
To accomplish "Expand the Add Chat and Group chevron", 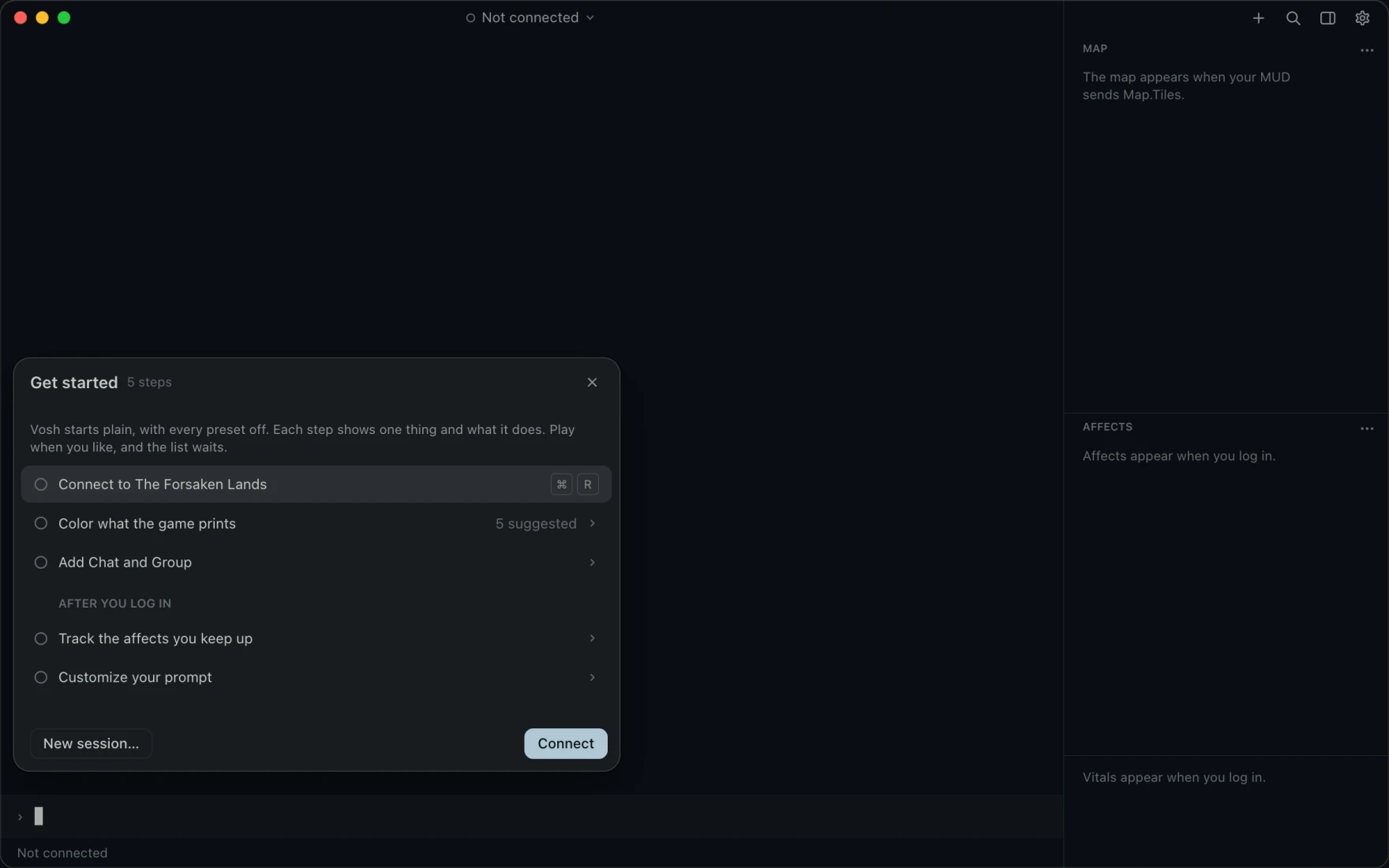I will coord(592,562).
